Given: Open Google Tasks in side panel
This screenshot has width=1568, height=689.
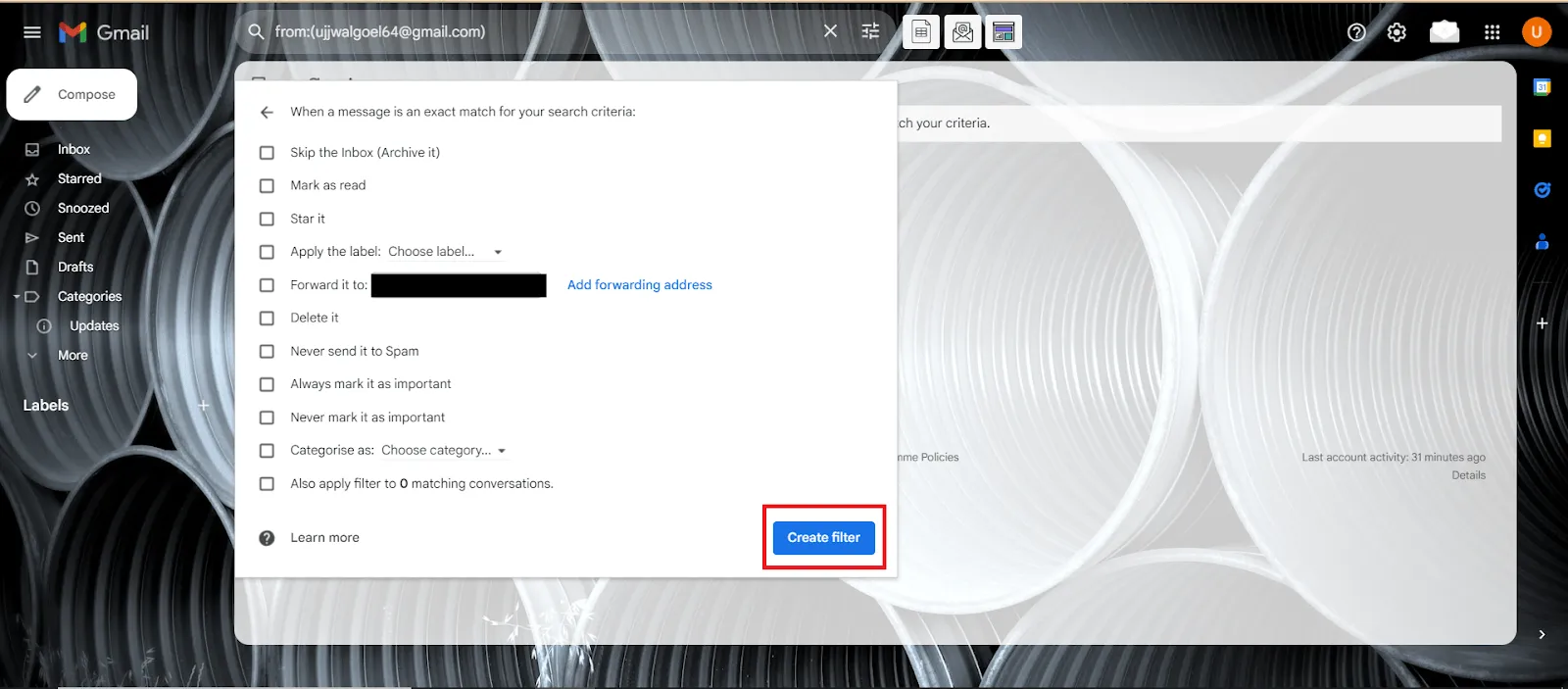Looking at the screenshot, I should 1543,190.
